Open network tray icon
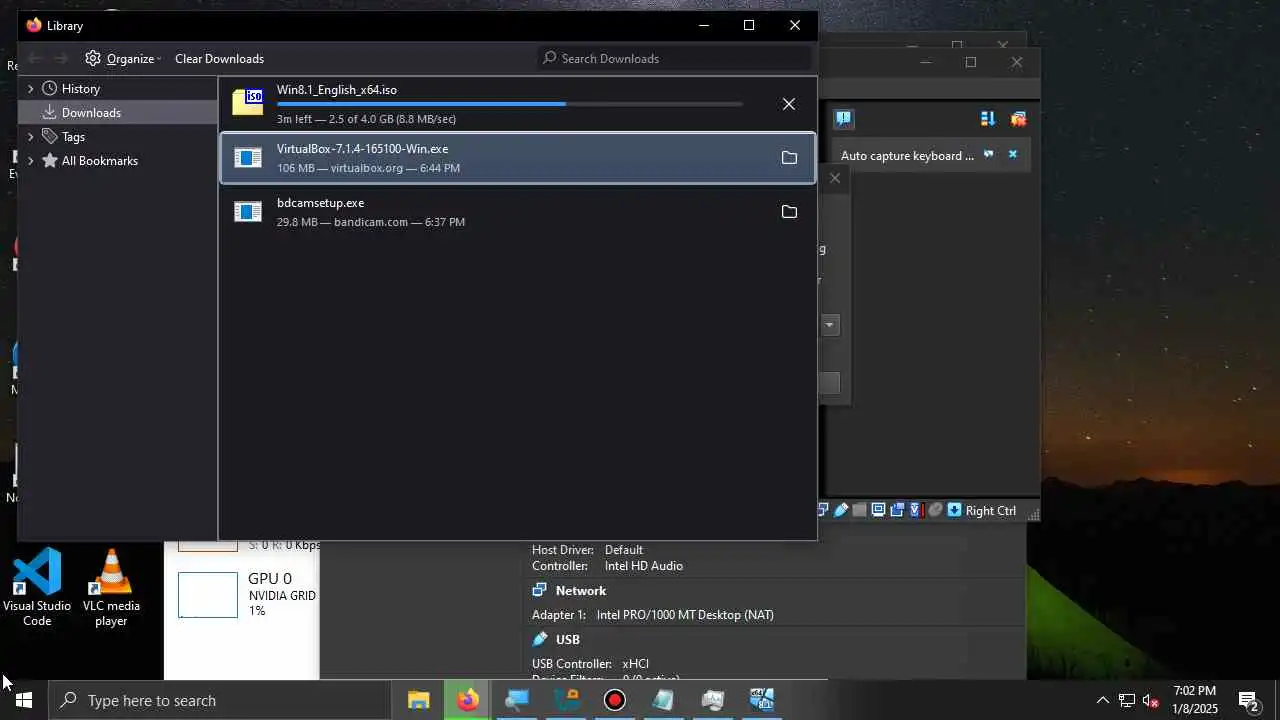The height and width of the screenshot is (720, 1280). click(1127, 700)
